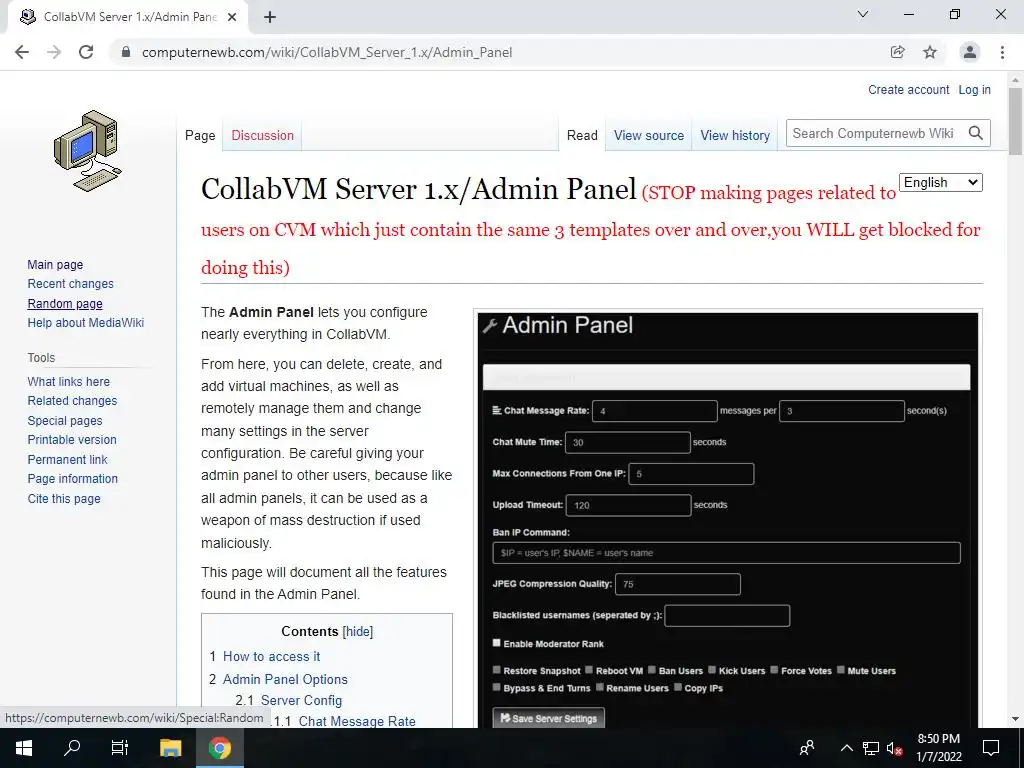1024x768 pixels.
Task: Bookmark this page with star icon
Action: (x=930, y=52)
